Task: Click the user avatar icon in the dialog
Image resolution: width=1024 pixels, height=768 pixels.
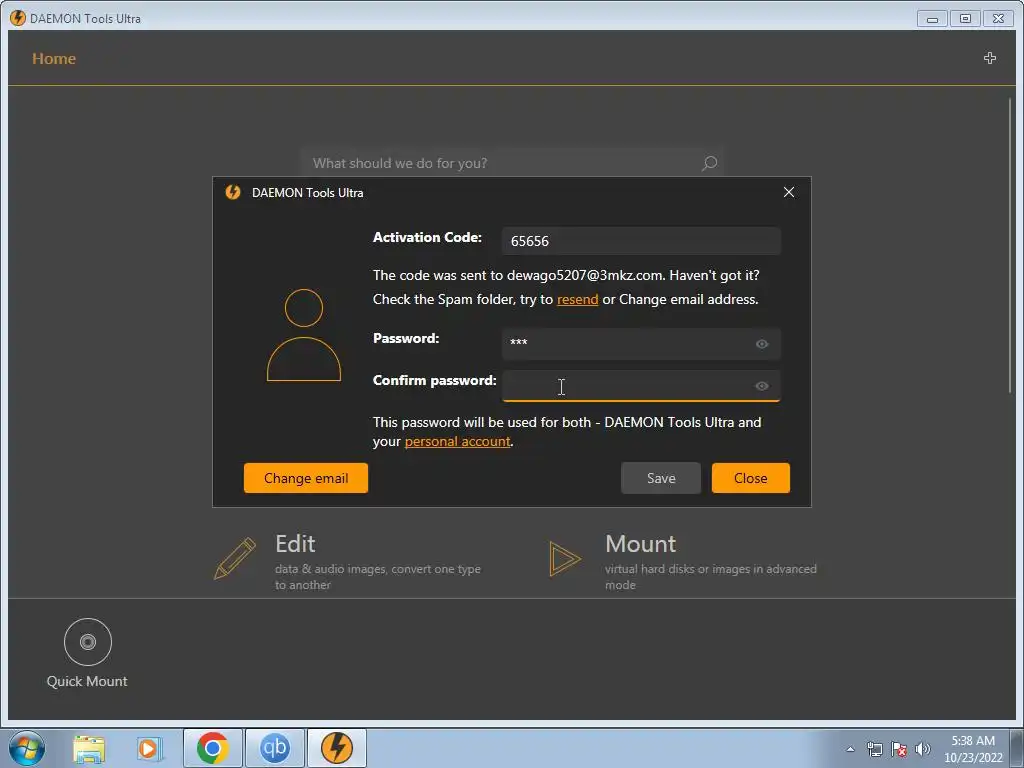Action: (304, 334)
